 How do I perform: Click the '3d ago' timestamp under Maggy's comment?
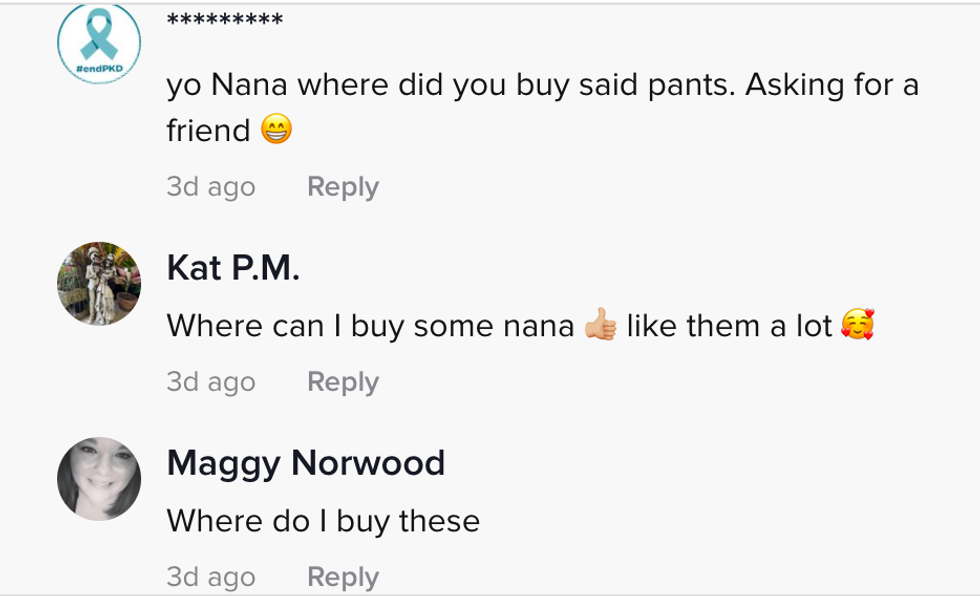coord(210,577)
